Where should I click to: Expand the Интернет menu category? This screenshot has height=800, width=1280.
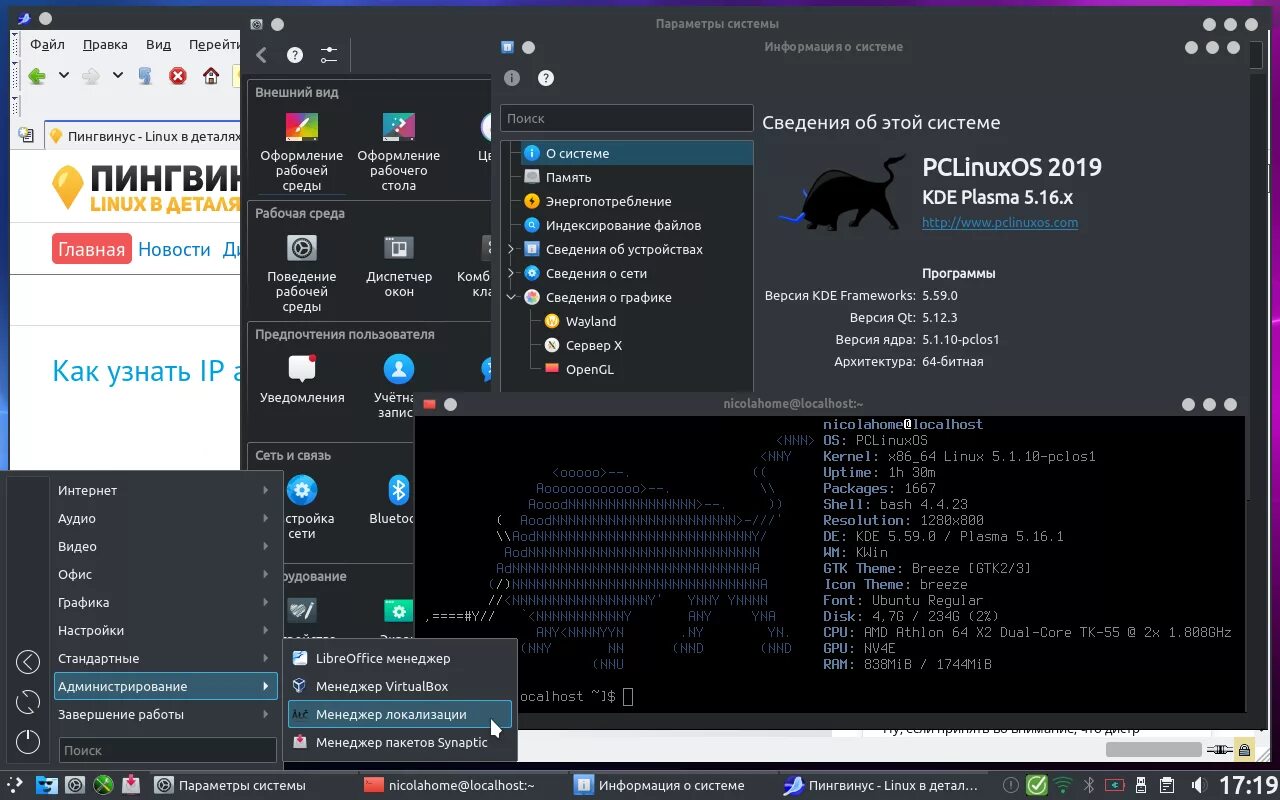click(x=163, y=490)
